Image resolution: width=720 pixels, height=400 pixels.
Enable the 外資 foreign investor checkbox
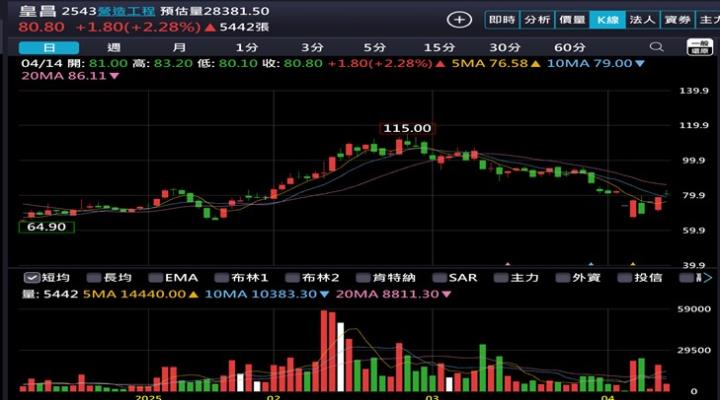(x=575, y=277)
